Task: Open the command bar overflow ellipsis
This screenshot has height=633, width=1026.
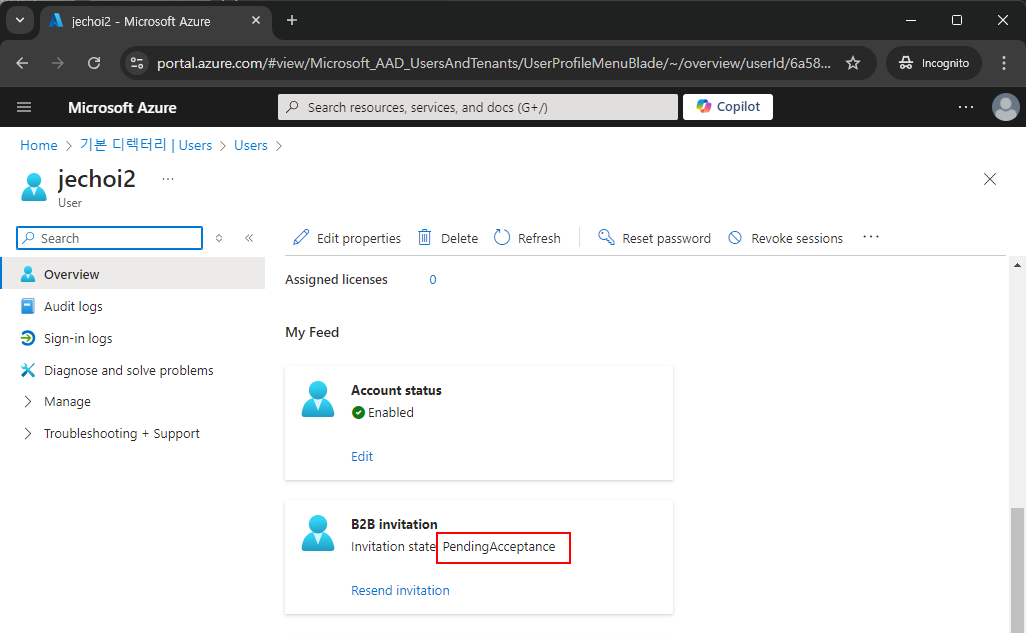Action: pyautogui.click(x=871, y=237)
